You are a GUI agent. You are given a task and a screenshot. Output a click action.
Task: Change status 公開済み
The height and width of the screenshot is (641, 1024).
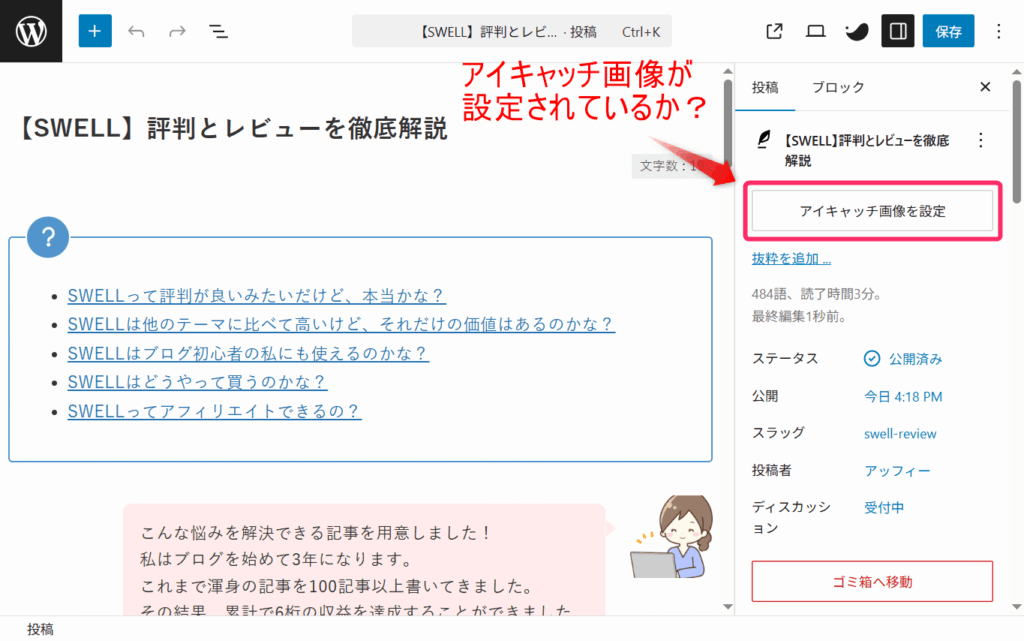pos(903,358)
